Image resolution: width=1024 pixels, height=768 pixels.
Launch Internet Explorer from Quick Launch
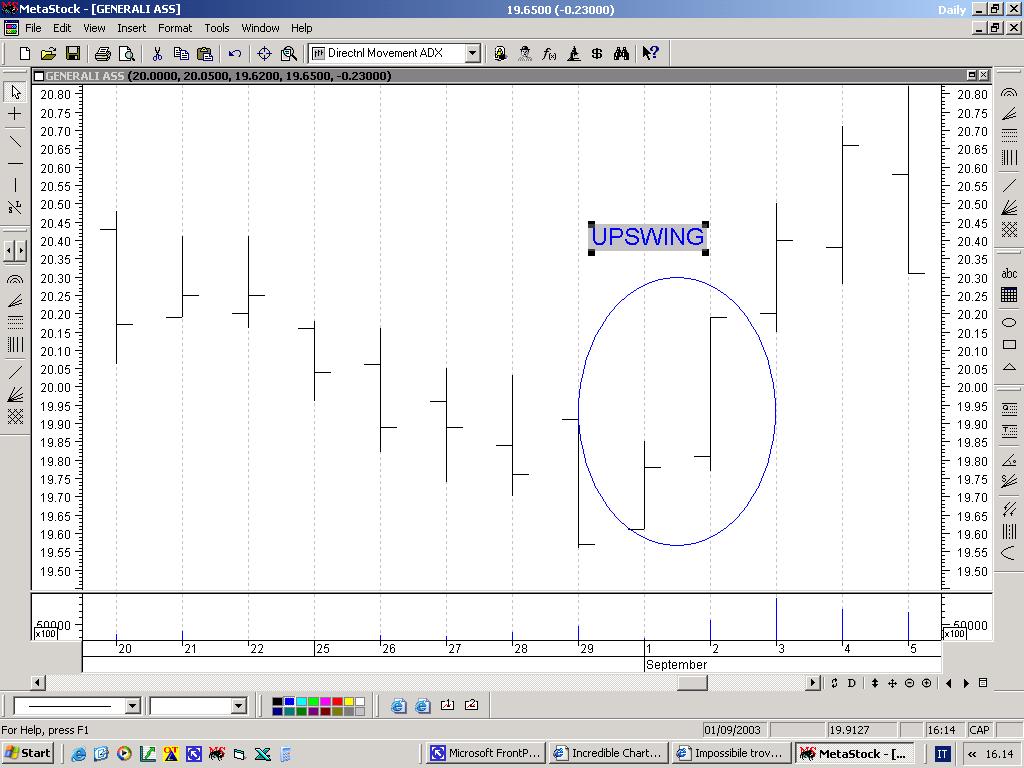click(78, 754)
